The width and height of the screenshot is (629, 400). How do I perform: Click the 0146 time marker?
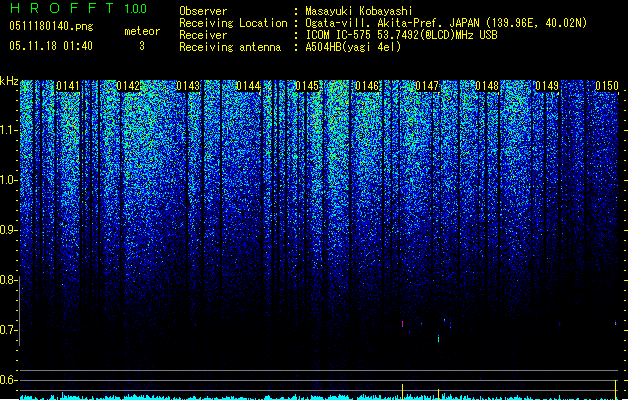coord(367,86)
